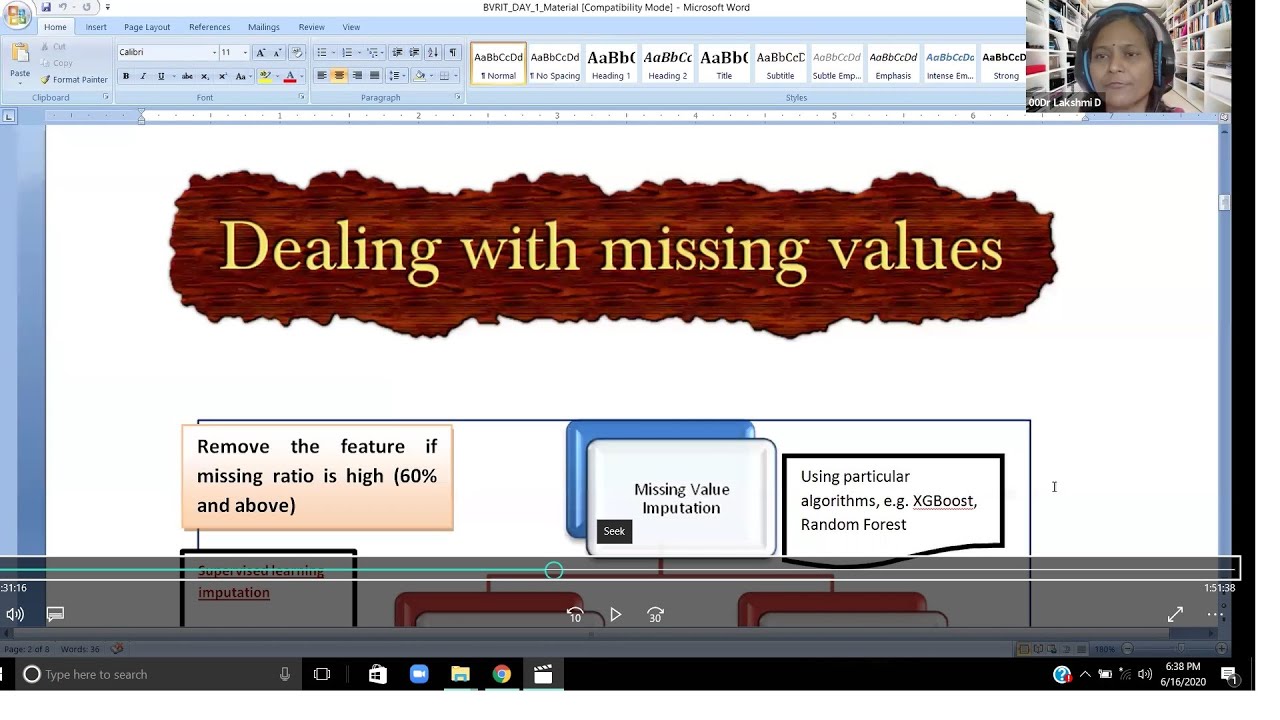Decrease paragraph indent
The width and height of the screenshot is (1280, 720).
coord(397,52)
